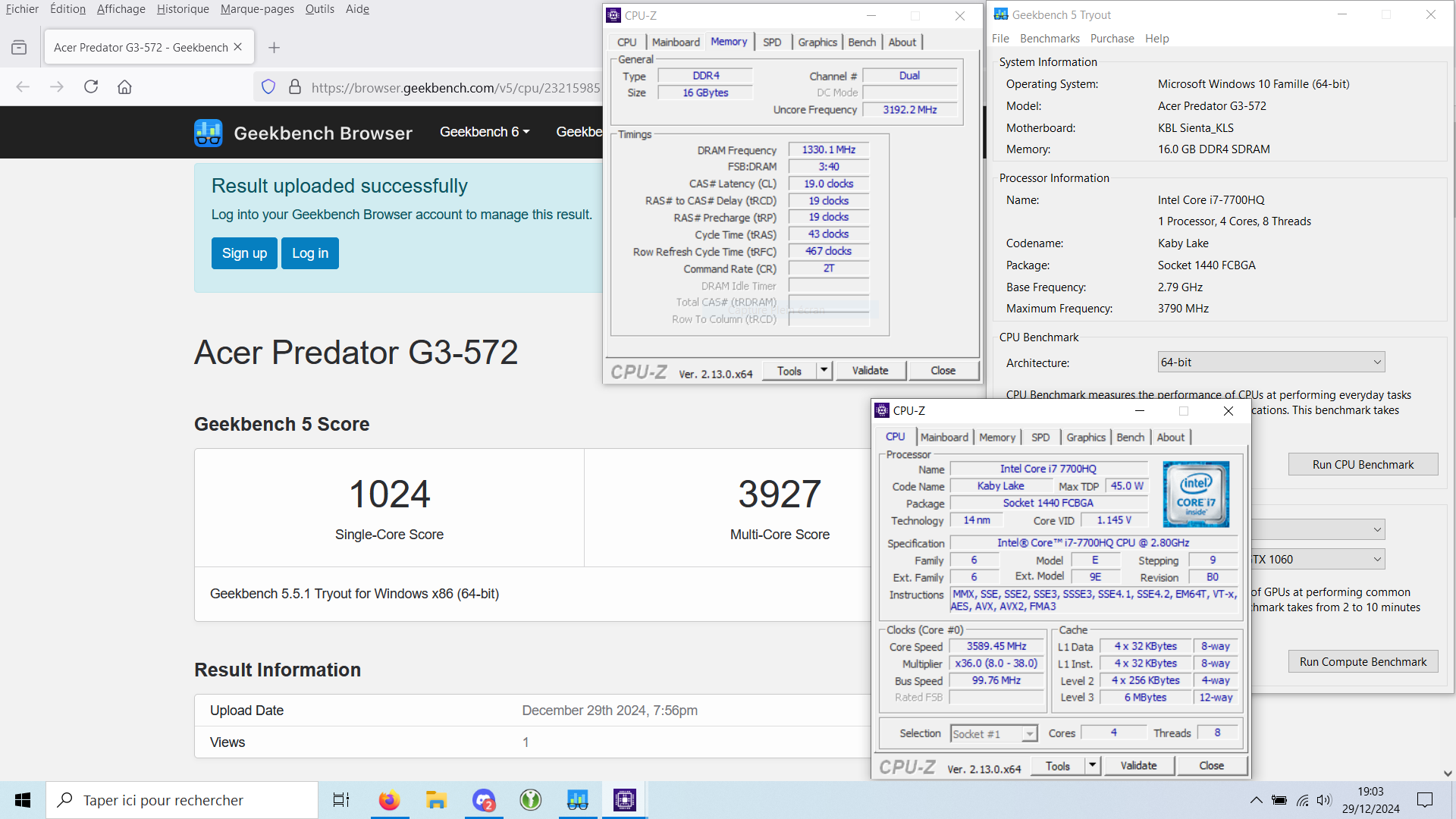Click Validate in the Memory CPU-Z window
Screen dimensions: 1456x819
pyautogui.click(x=870, y=371)
